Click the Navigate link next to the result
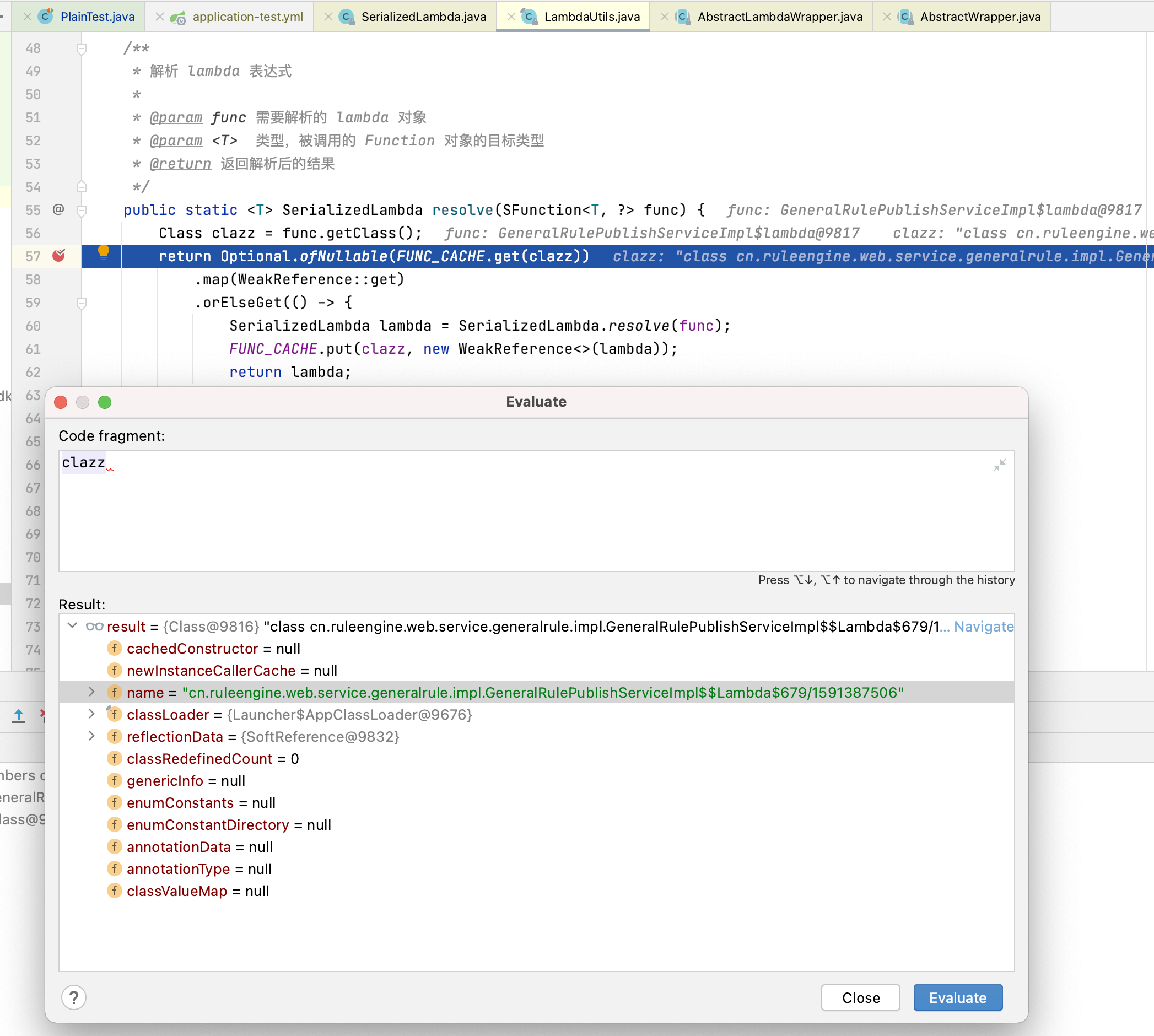Screen dimensions: 1154x1036 click(x=983, y=626)
